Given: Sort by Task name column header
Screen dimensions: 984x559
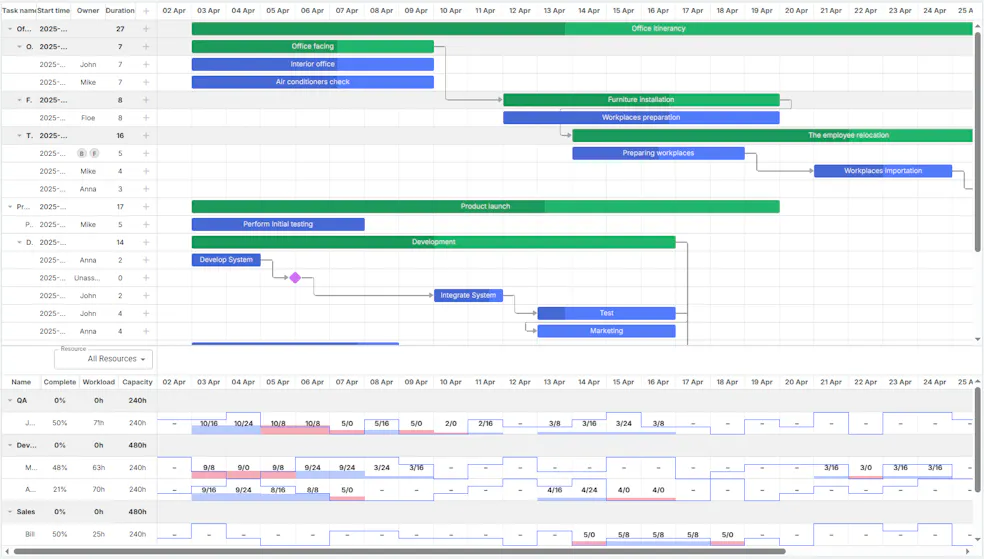Looking at the screenshot, I should pyautogui.click(x=19, y=11).
